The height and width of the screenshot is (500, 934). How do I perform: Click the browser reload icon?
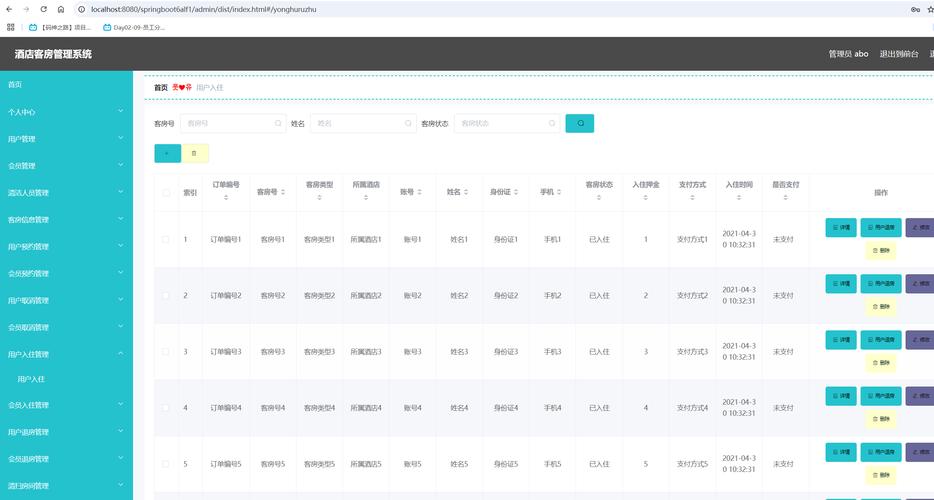pyautogui.click(x=44, y=9)
